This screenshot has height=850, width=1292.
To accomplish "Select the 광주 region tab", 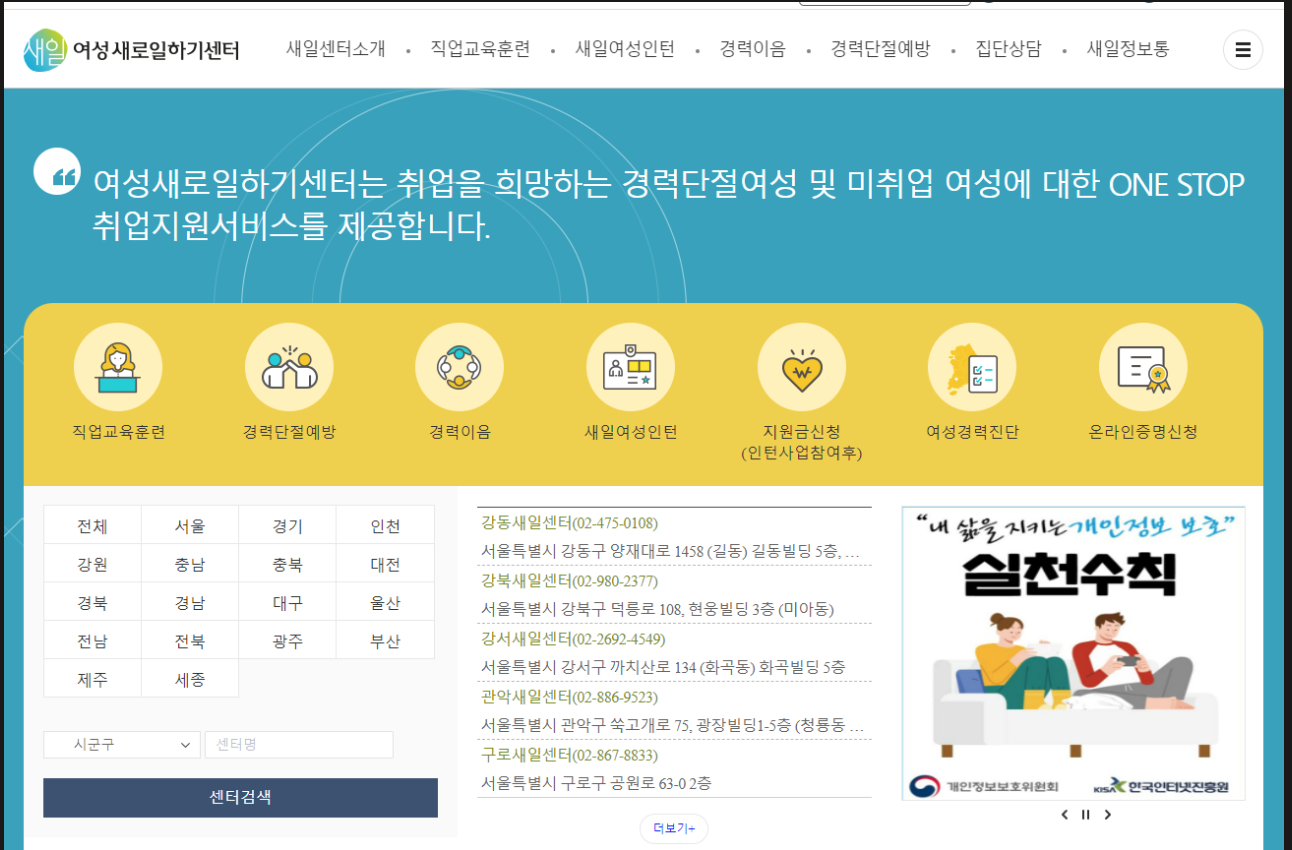I will (x=287, y=640).
